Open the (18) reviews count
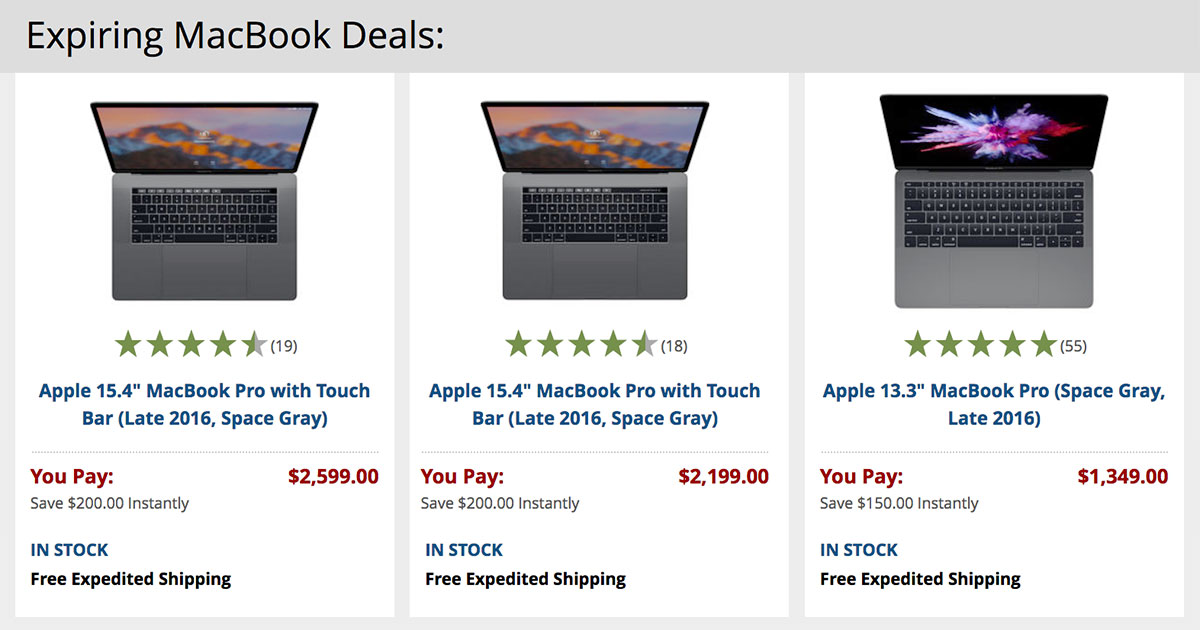This screenshot has width=1200, height=630. (x=674, y=347)
